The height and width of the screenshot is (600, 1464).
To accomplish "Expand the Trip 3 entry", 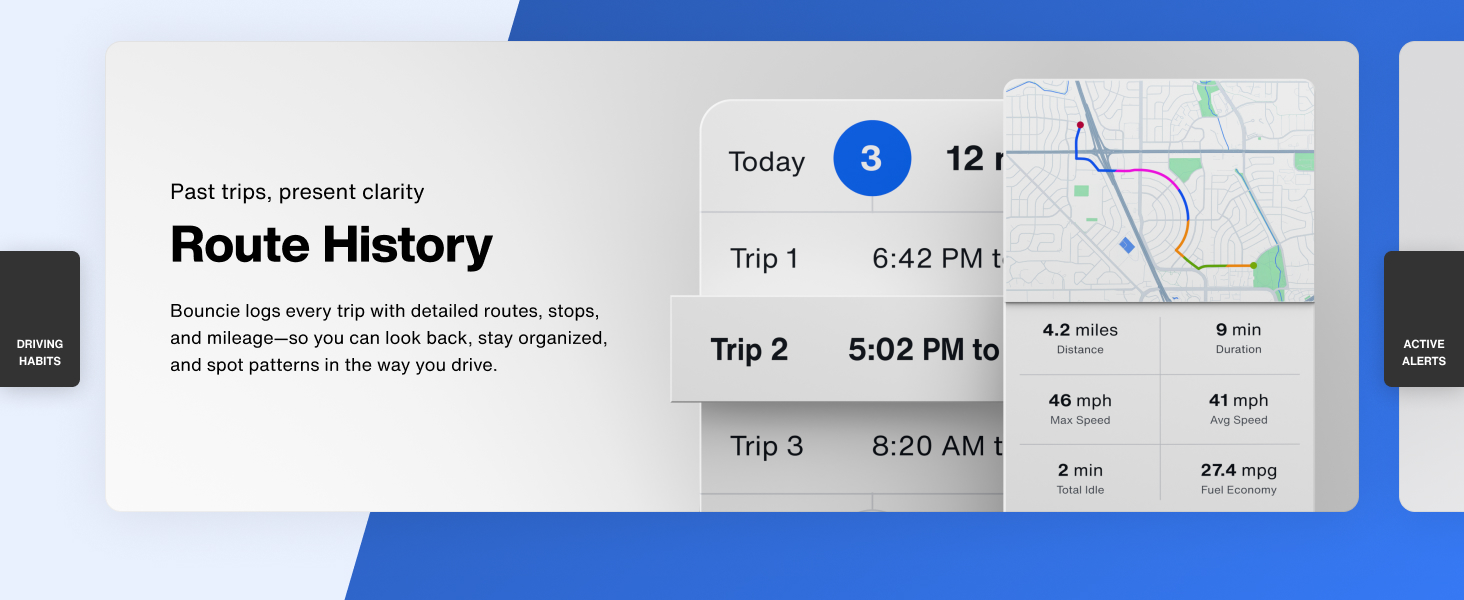I will (765, 446).
